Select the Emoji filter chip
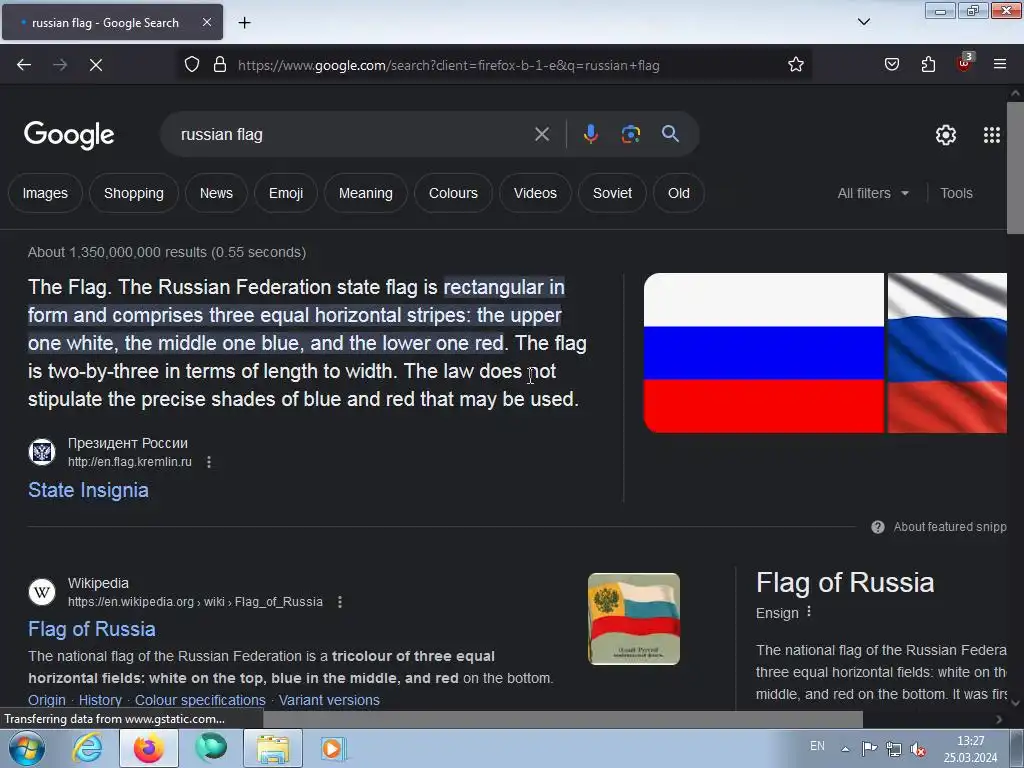 click(286, 193)
